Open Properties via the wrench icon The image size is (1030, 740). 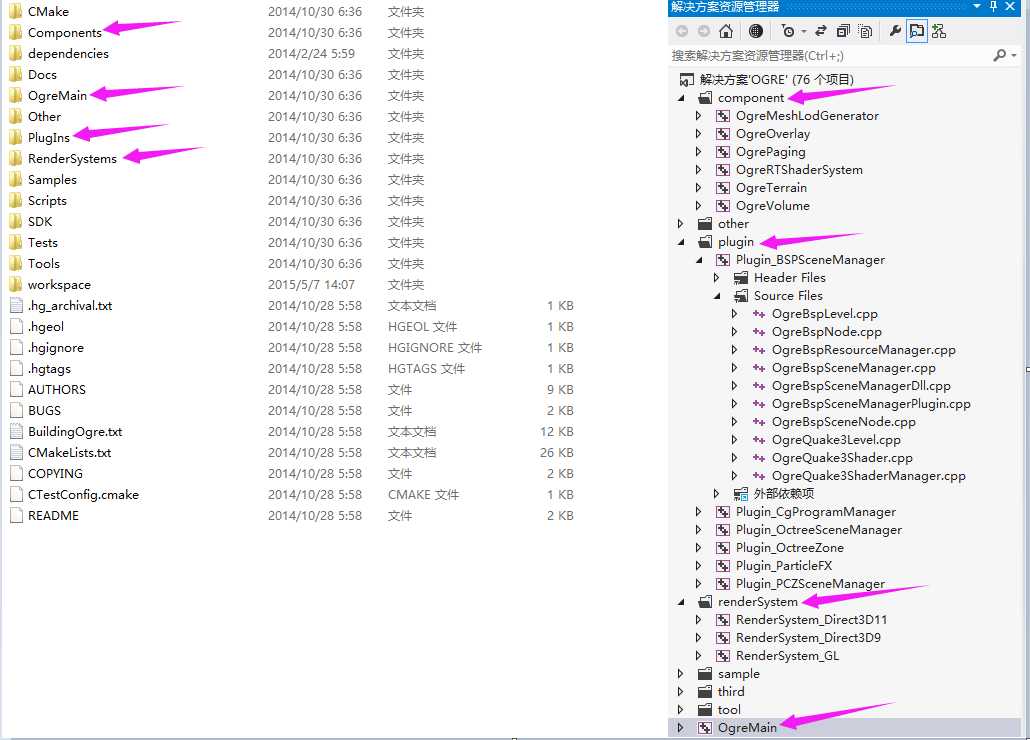[x=895, y=31]
